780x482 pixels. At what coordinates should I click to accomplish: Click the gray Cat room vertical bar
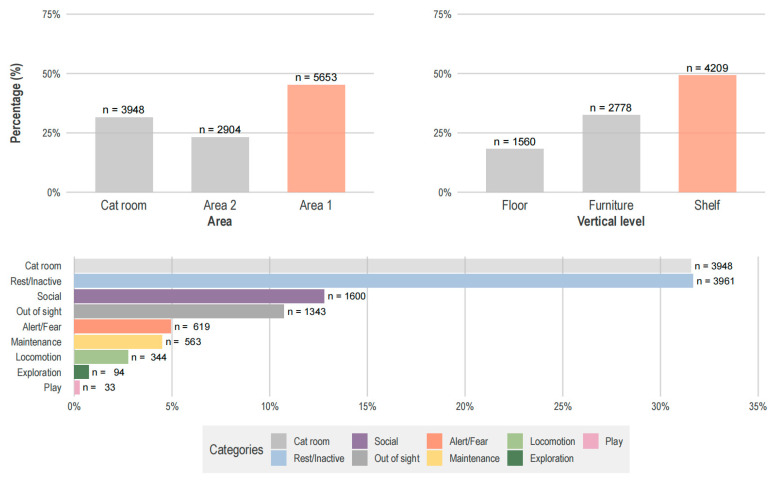coord(124,155)
